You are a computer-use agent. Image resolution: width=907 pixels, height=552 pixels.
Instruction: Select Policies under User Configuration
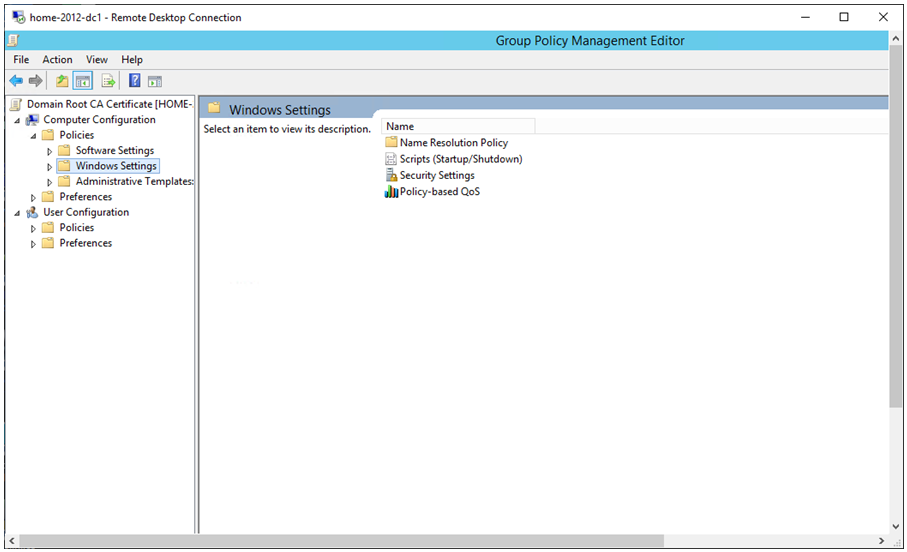click(x=76, y=227)
